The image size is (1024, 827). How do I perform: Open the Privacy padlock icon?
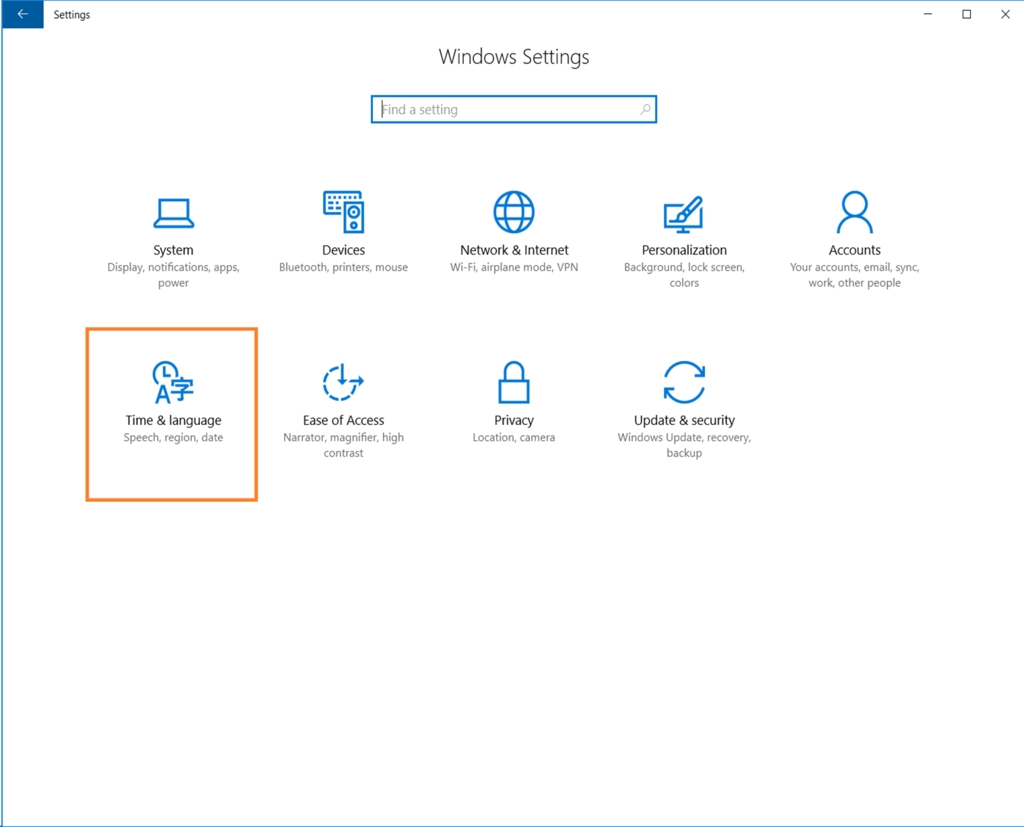pyautogui.click(x=514, y=382)
